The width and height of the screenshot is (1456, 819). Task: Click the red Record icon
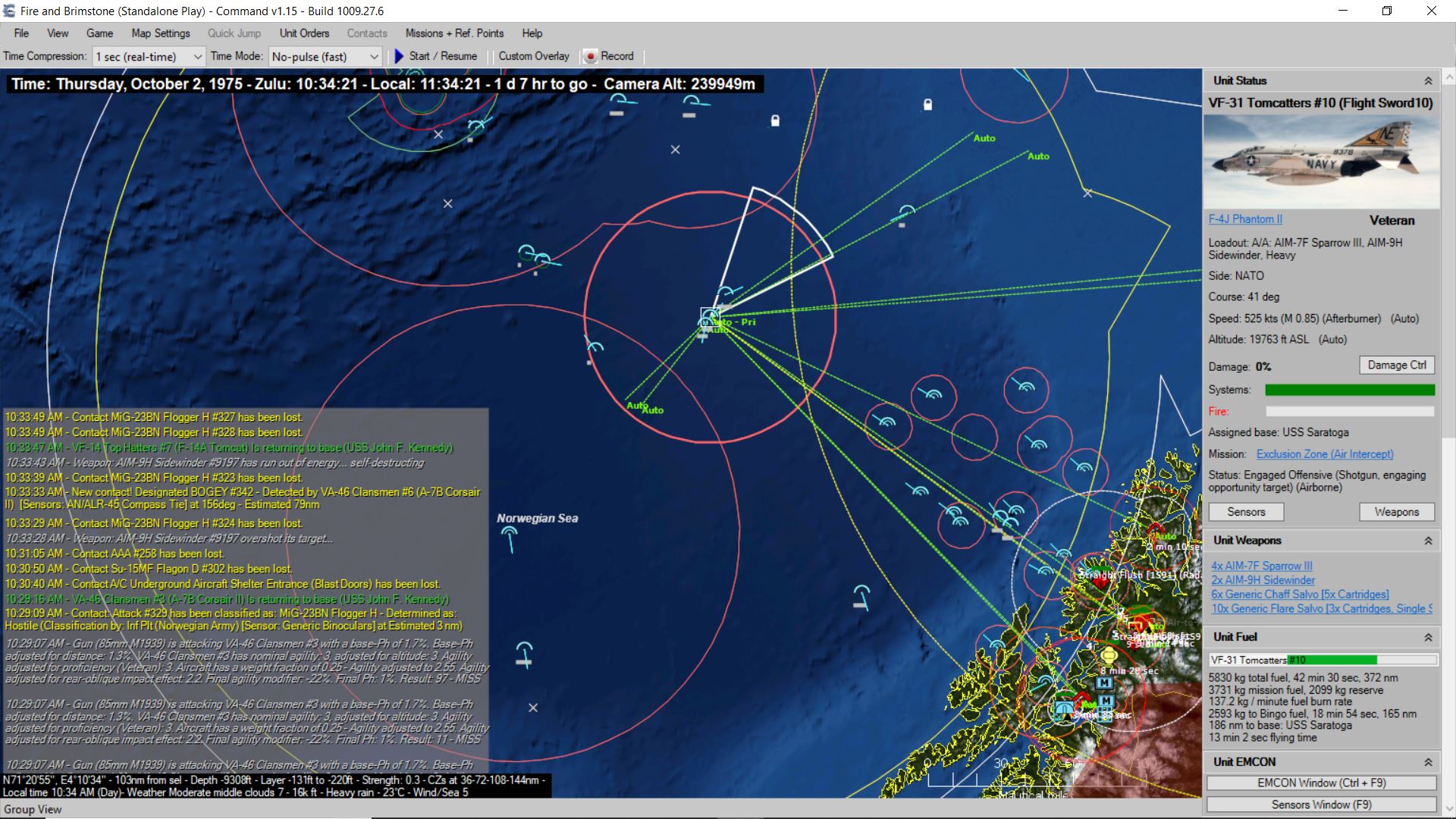(x=591, y=56)
